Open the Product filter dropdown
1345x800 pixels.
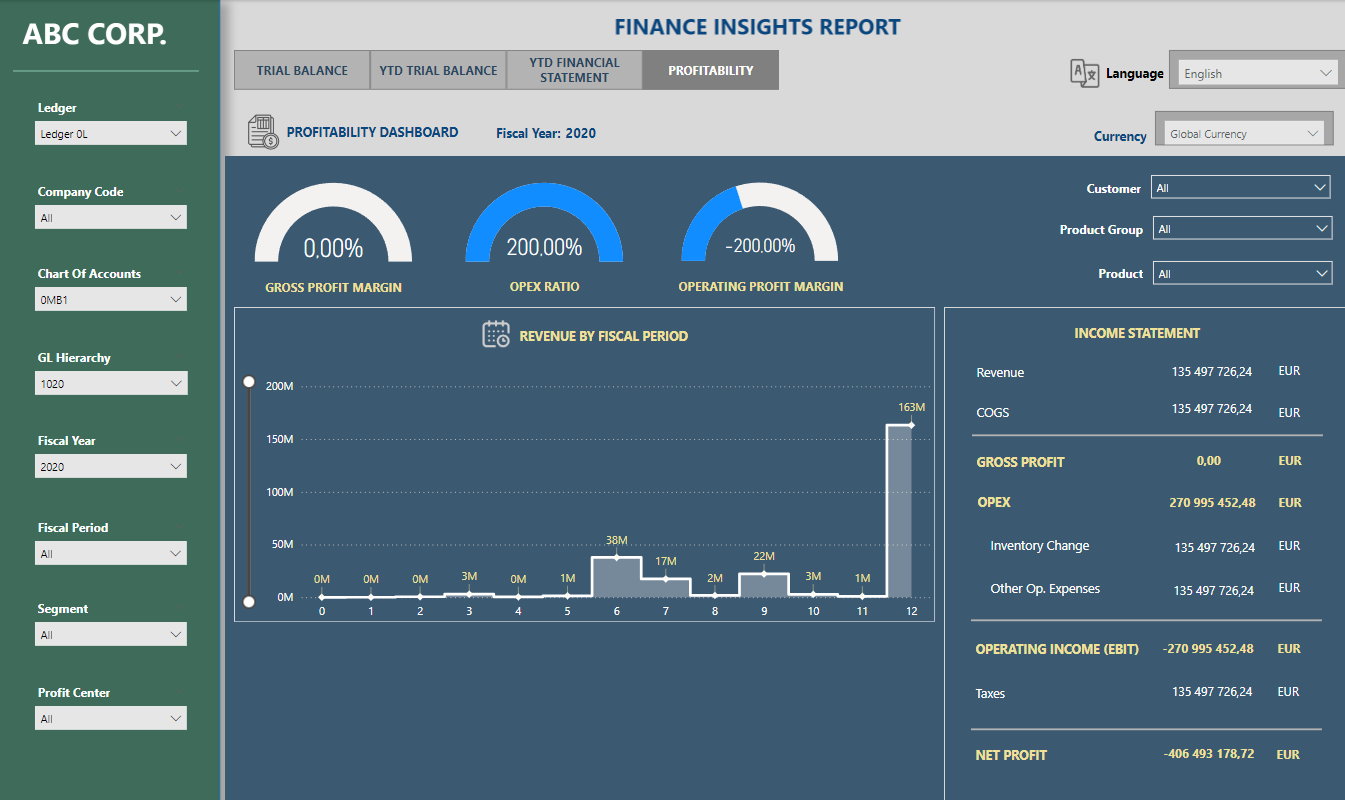(x=1242, y=273)
